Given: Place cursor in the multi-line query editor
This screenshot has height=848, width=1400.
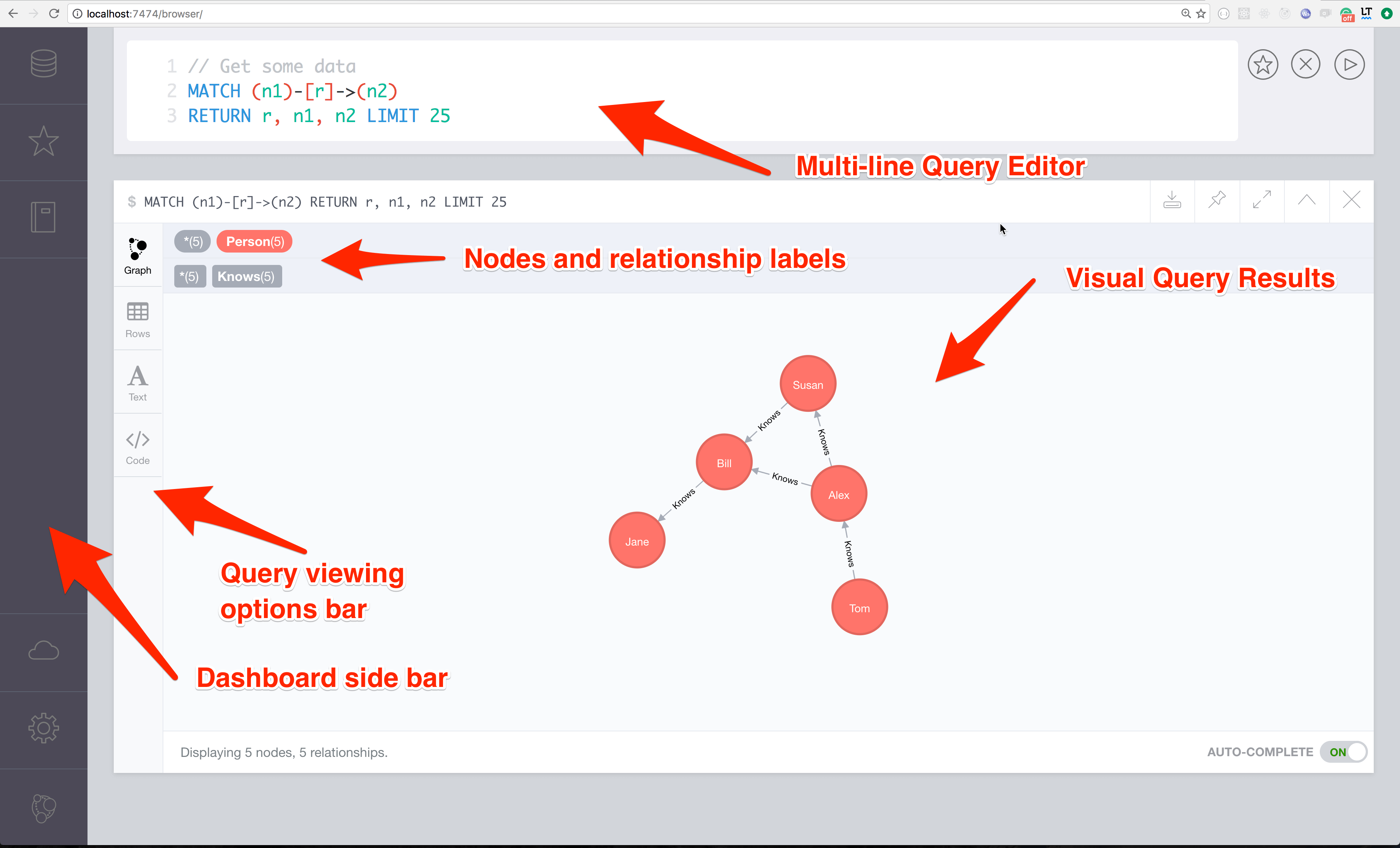Looking at the screenshot, I should pyautogui.click(x=682, y=91).
